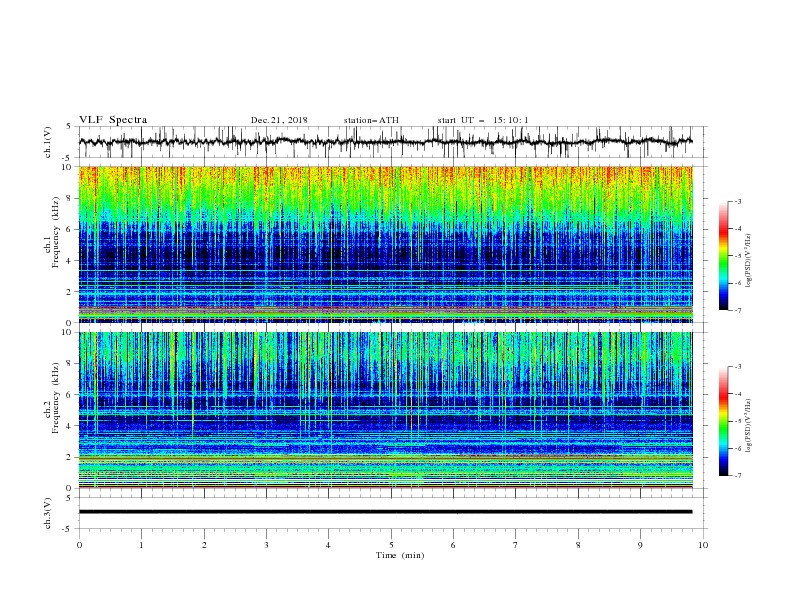The height and width of the screenshot is (612, 792).
Task: Click the ch.1 spectrogram "8" kHz tick label
Action: [71, 198]
